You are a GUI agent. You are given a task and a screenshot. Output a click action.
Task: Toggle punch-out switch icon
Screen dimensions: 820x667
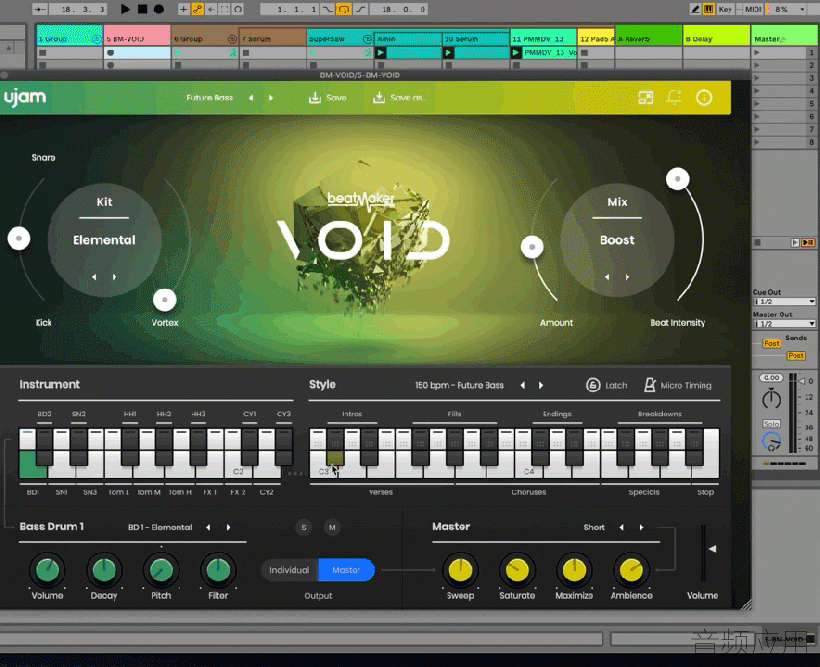pos(360,9)
